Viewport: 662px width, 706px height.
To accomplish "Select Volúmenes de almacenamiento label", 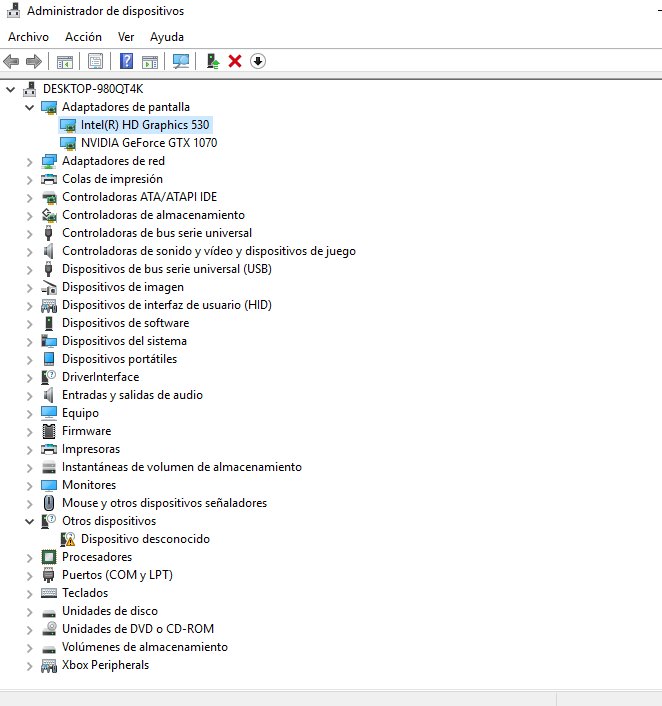I will [x=145, y=647].
